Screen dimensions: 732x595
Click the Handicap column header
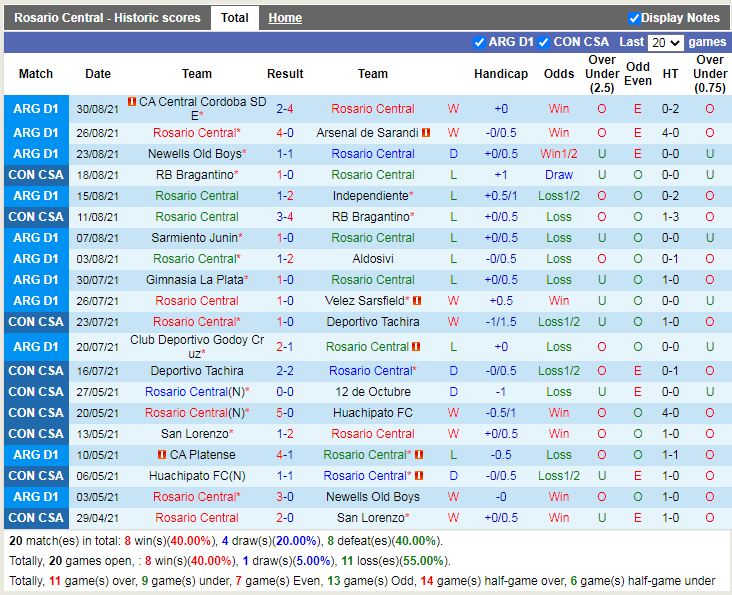(x=500, y=74)
